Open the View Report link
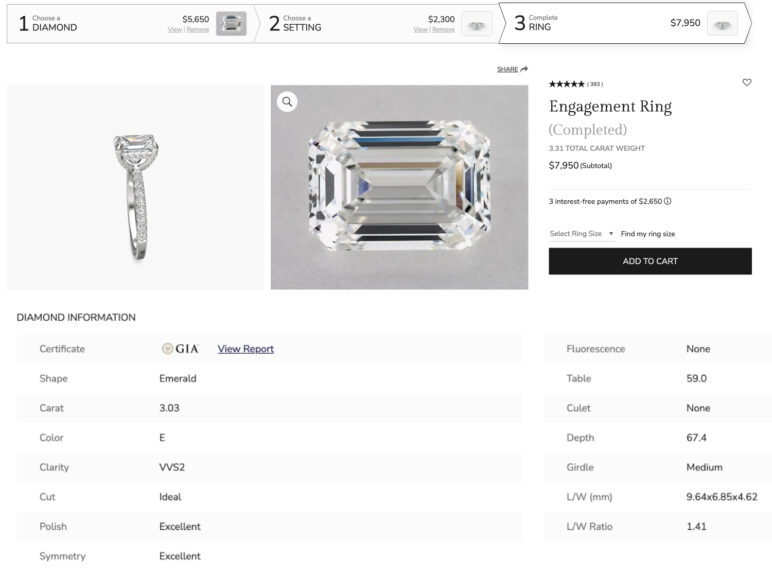The height and width of the screenshot is (576, 772). [245, 349]
